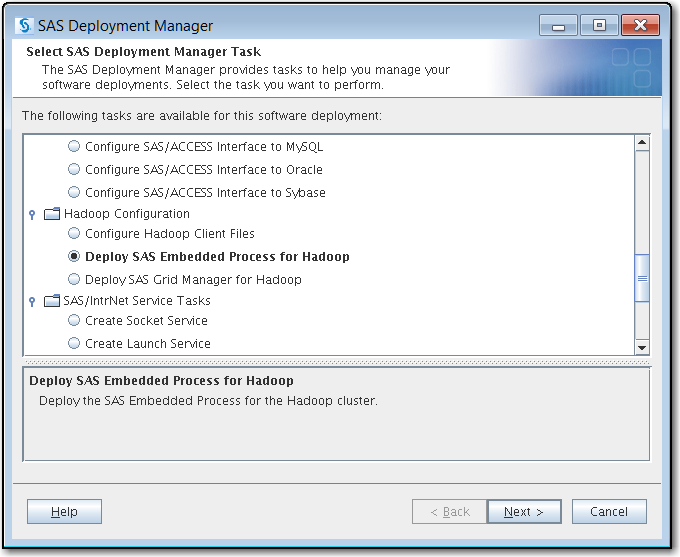Screen dimensions: 680x557
Task: Click the SAS/IntrNet Service Tasks folder icon
Action: (x=52, y=300)
